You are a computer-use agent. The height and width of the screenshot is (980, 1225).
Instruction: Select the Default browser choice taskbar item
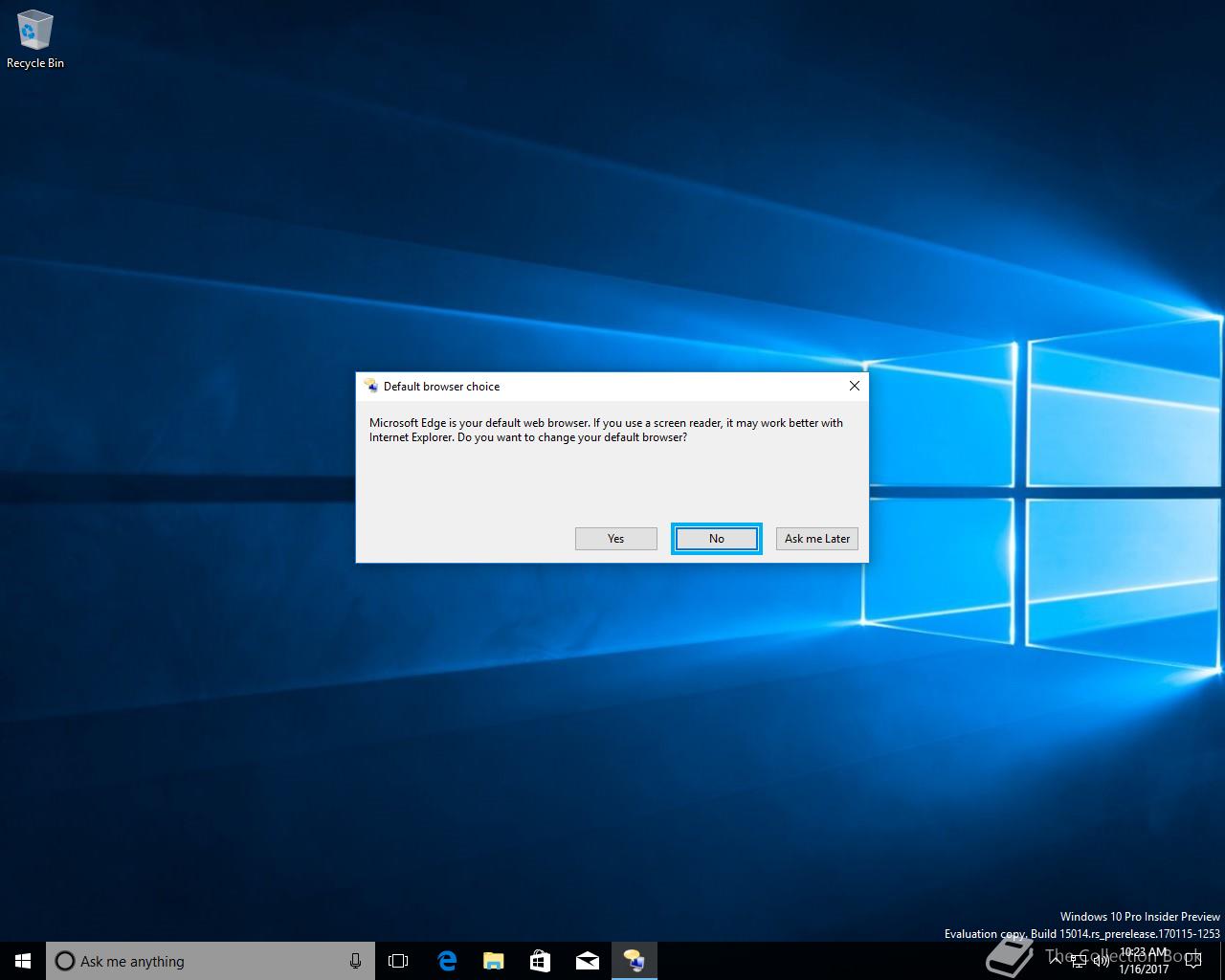(x=634, y=961)
